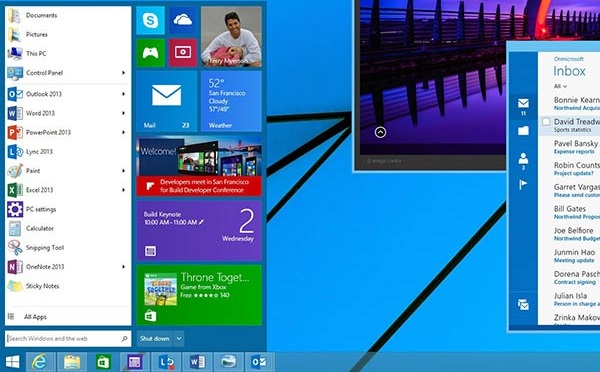Click the Windows Start button
The height and width of the screenshot is (372, 600).
(x=12, y=362)
